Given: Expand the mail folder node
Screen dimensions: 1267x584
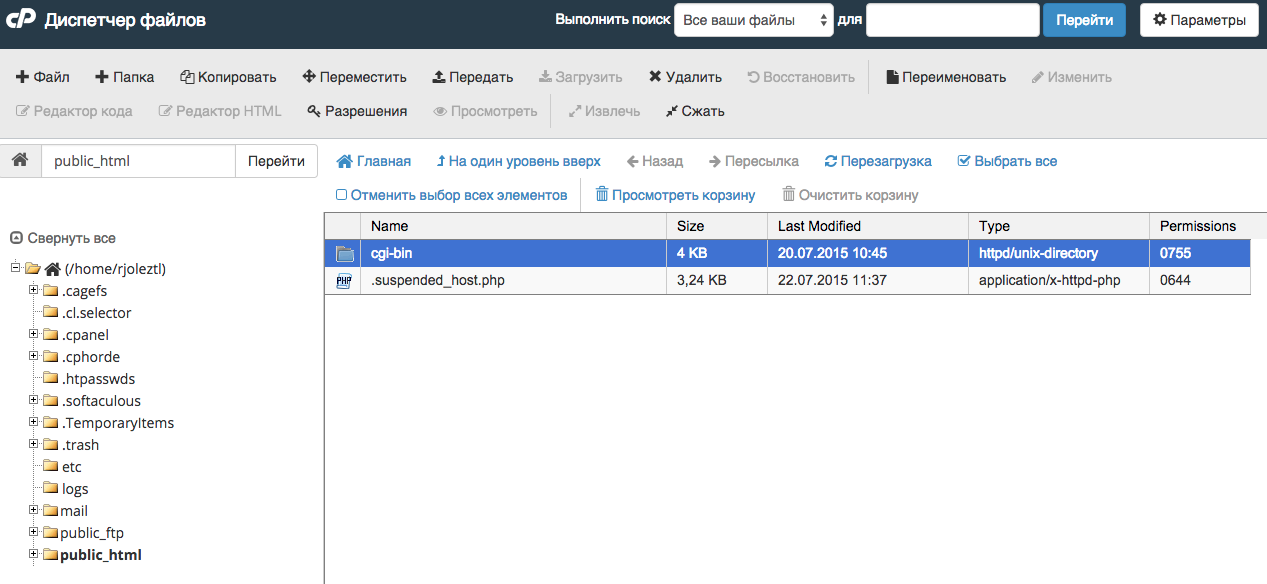Looking at the screenshot, I should tap(33, 510).
